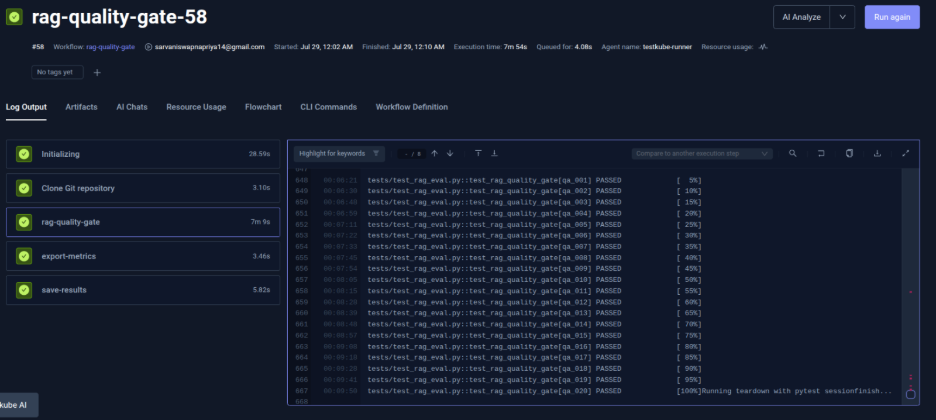936x420 pixels.
Task: Open the rag-quality-gate workflow link
Action: tap(110, 47)
